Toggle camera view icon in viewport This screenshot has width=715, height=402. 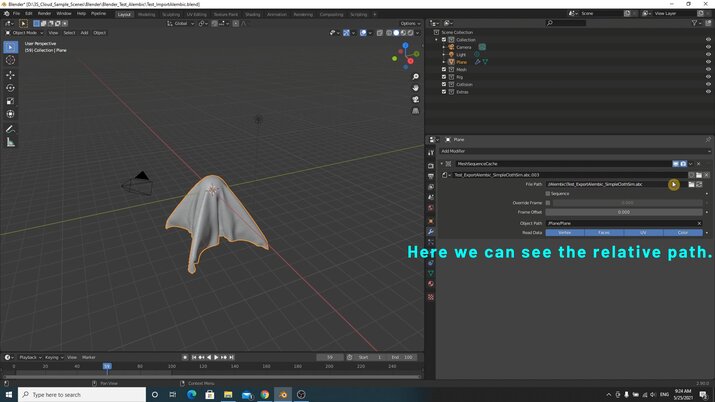[x=415, y=99]
